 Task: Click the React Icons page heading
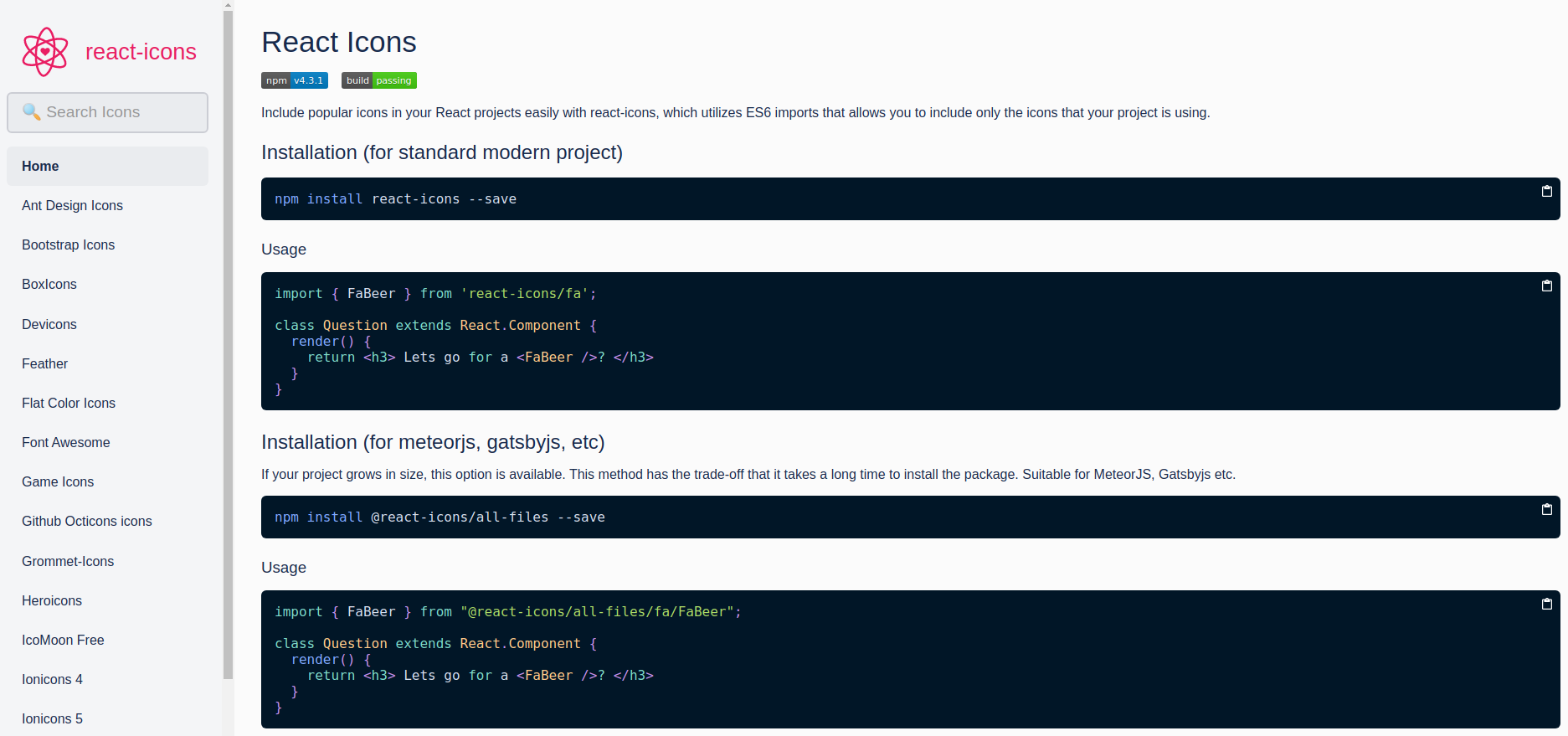(x=339, y=42)
